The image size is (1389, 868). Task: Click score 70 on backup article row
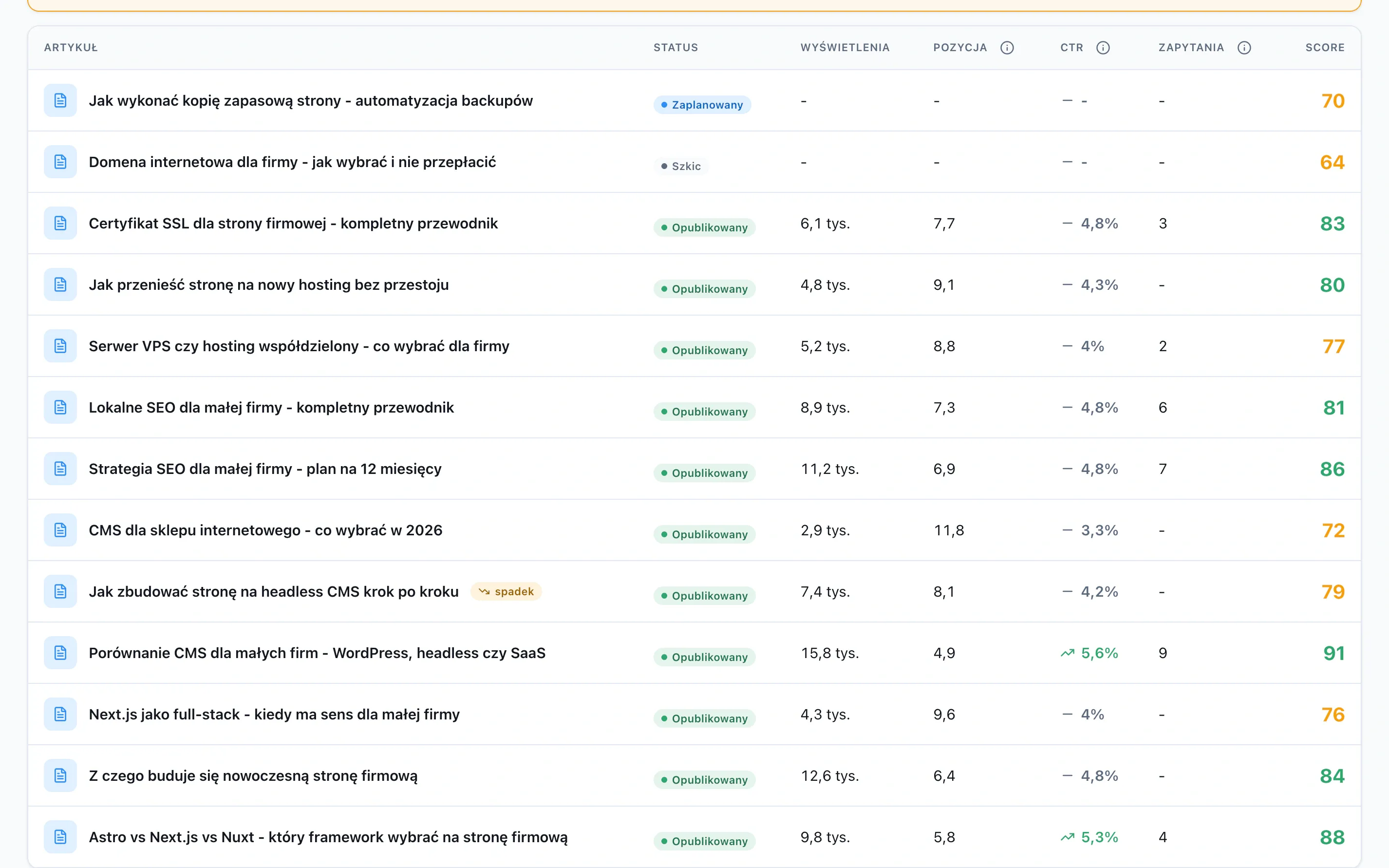[1333, 100]
